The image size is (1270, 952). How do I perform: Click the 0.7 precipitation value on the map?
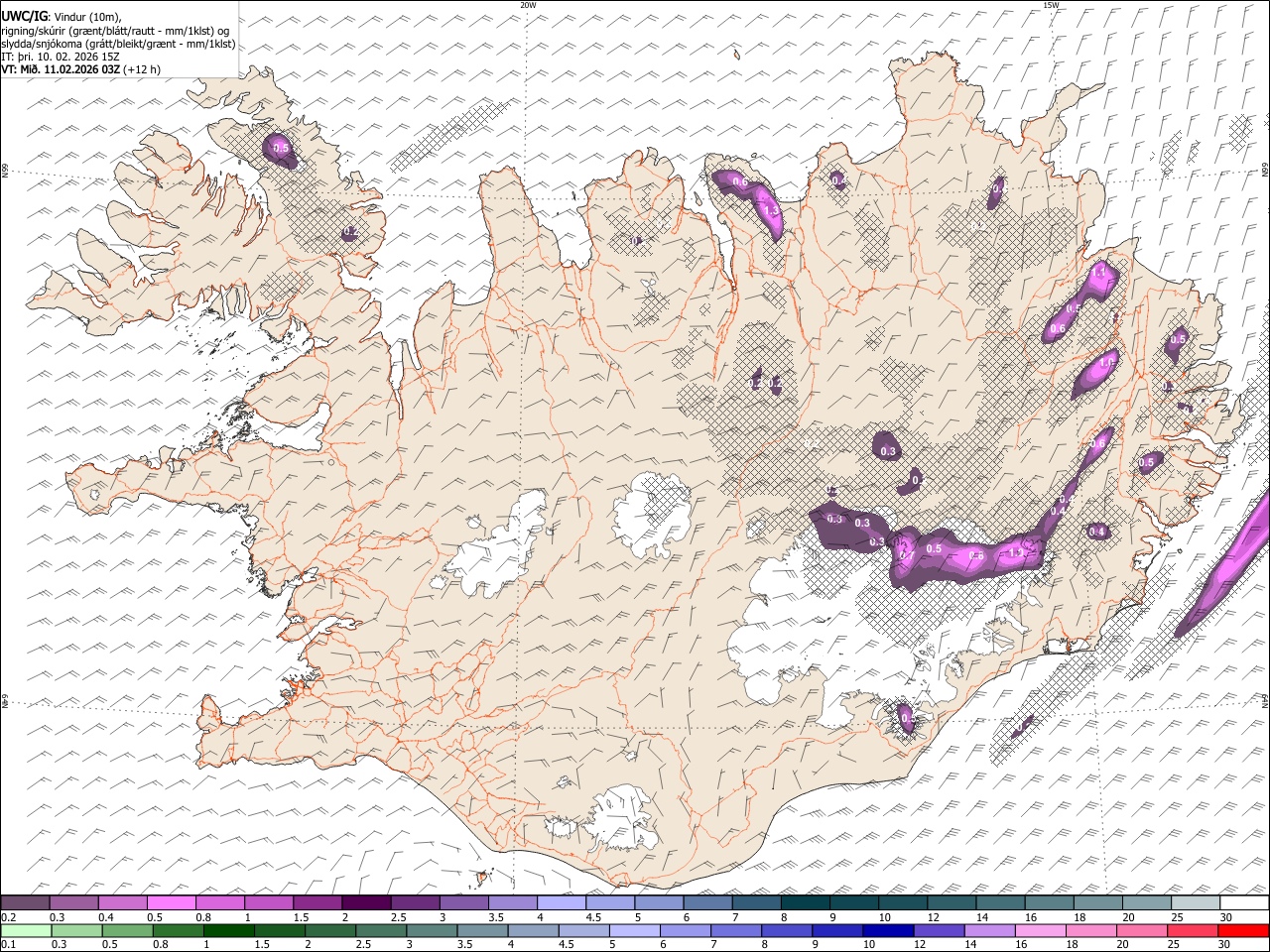[x=906, y=556]
